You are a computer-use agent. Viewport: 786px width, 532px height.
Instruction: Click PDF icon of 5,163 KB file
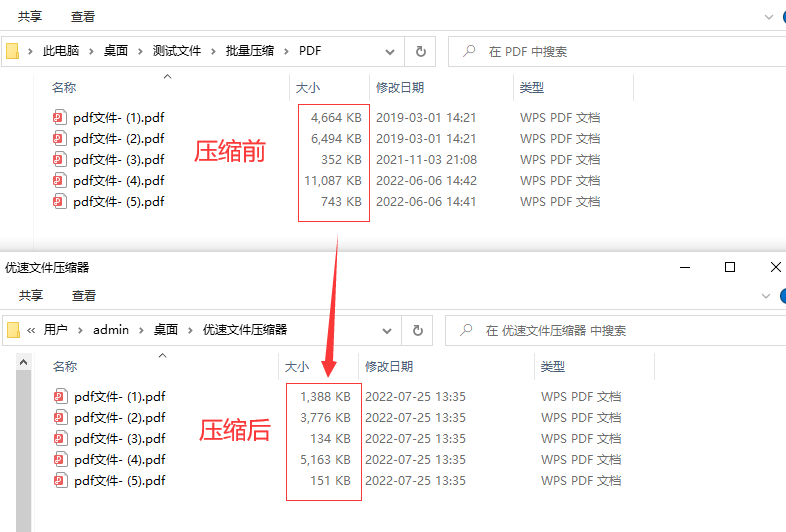tap(61, 460)
